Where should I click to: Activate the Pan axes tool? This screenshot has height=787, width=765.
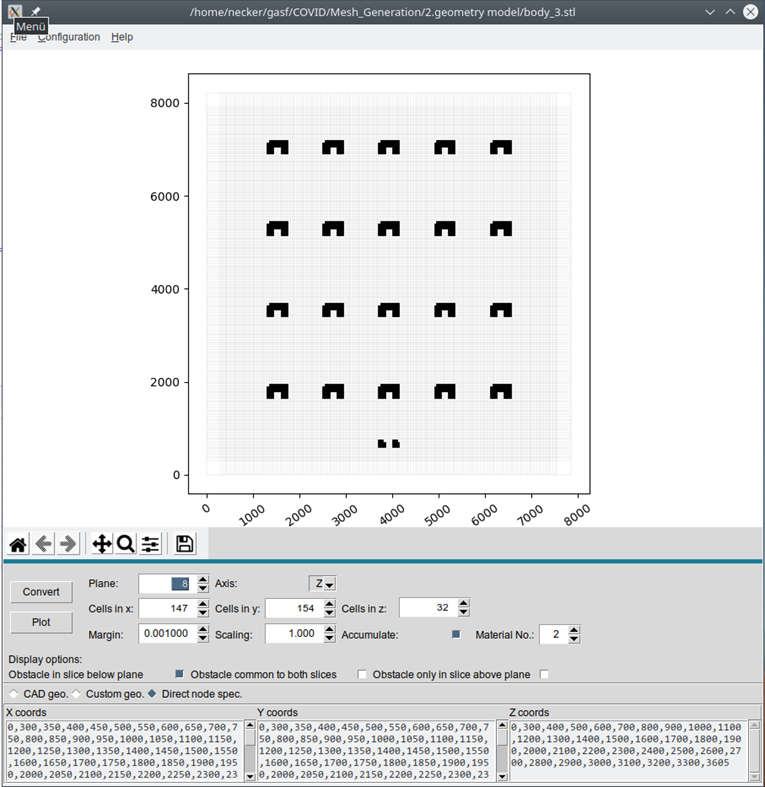101,544
